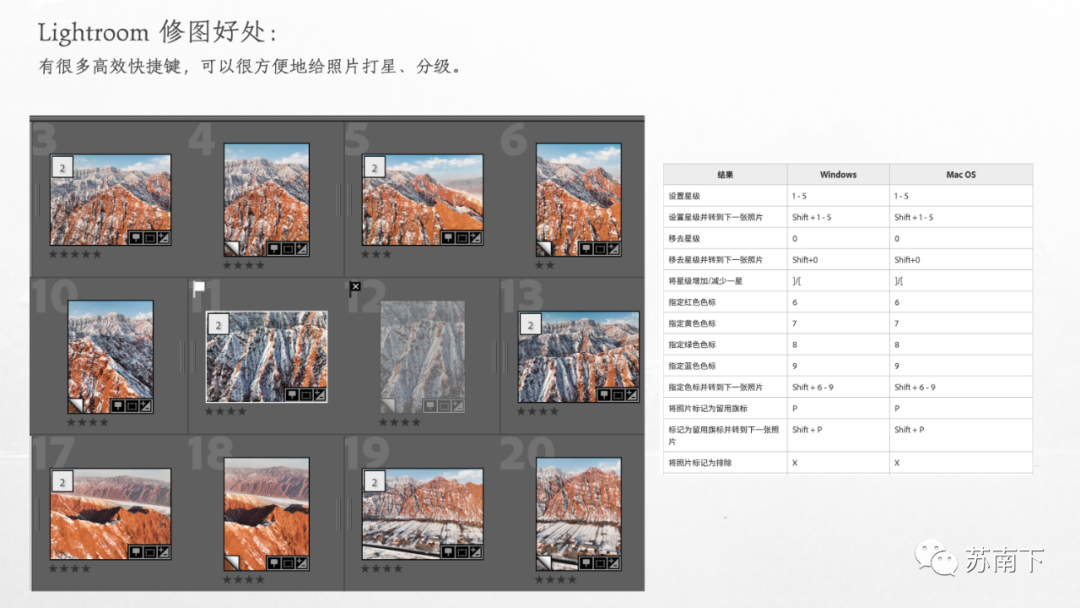Select the photo 4 thumbnail
This screenshot has width=1080, height=608.
267,200
